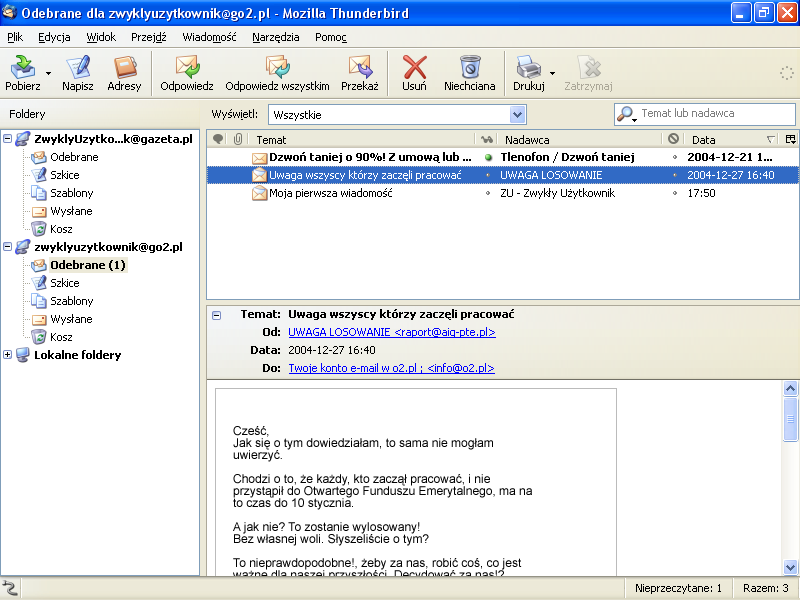This screenshot has width=800, height=600.
Task: Collapse zwyklyuzytkownik@go2.pl account tree
Action: [7, 247]
